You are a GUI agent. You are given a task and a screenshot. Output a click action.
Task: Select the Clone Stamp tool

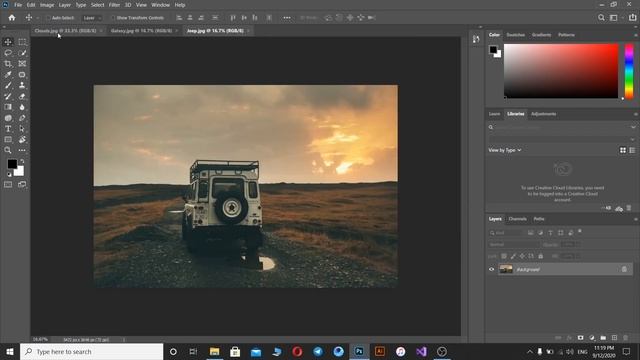(22, 85)
